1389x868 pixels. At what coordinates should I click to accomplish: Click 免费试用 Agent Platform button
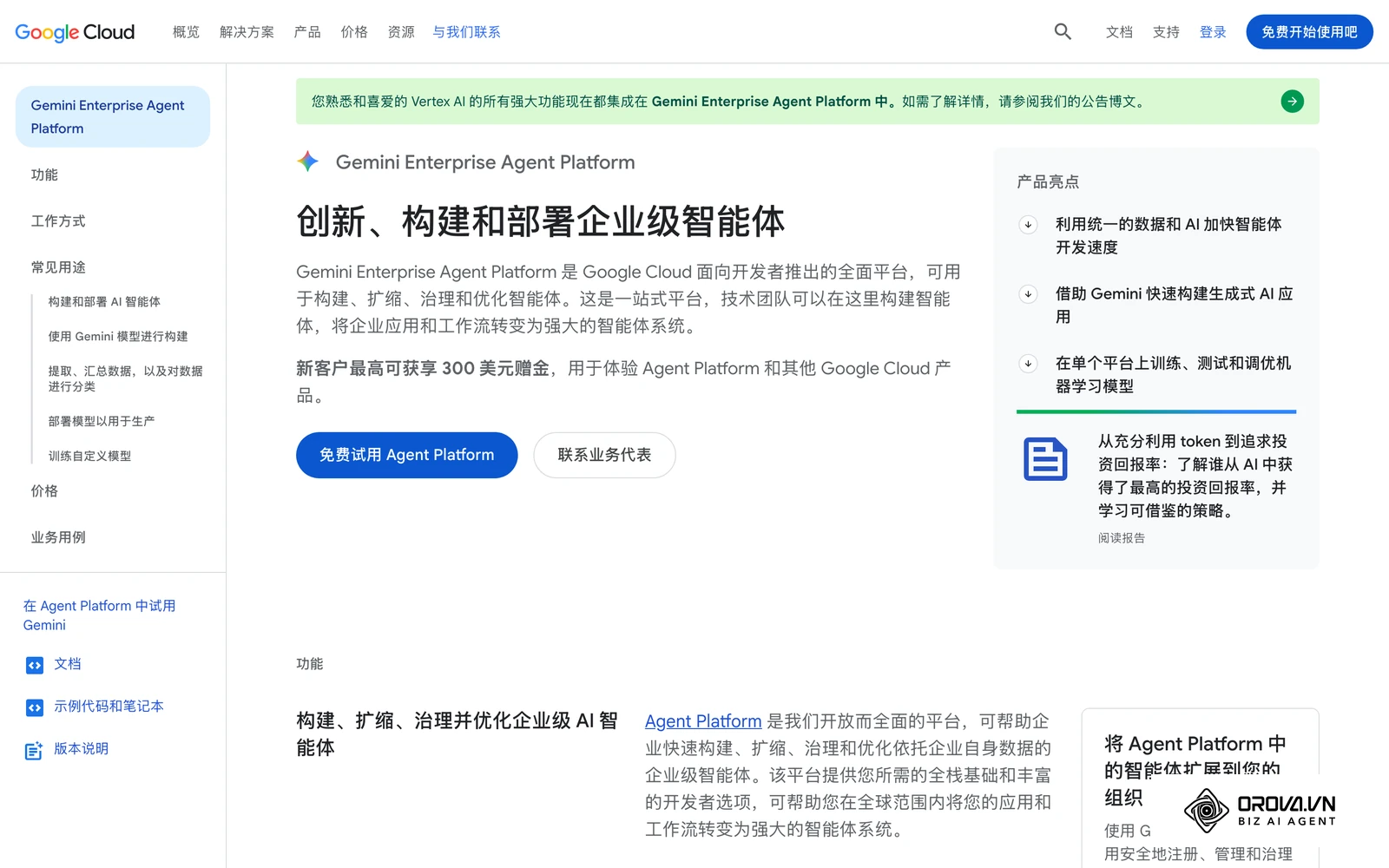coord(406,455)
